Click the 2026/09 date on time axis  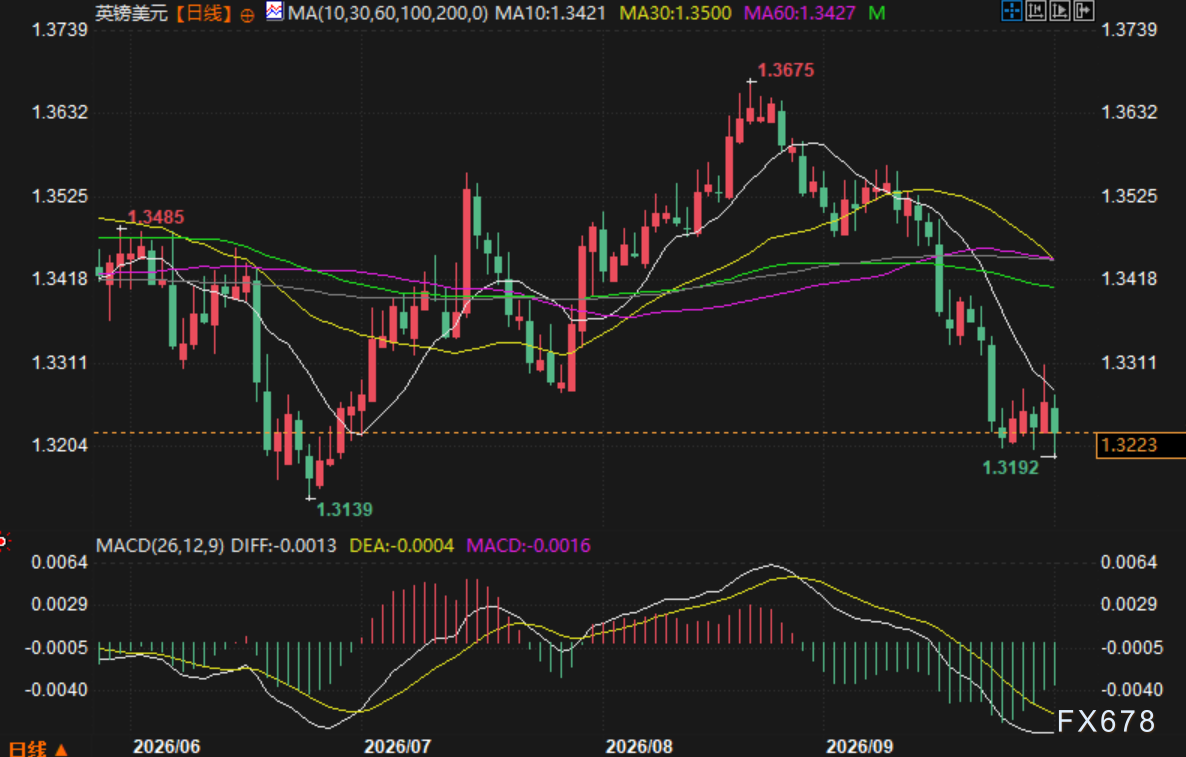click(859, 746)
